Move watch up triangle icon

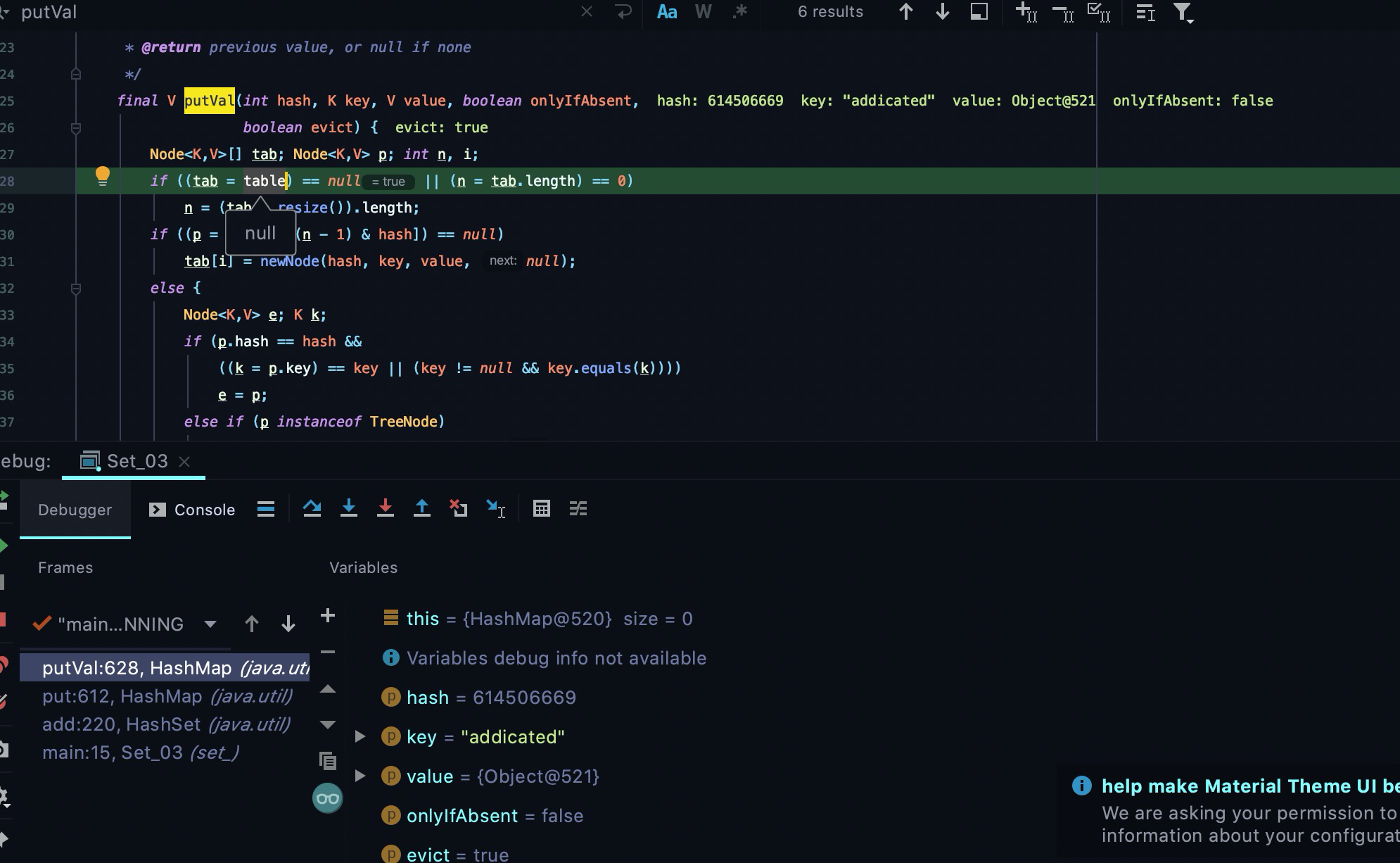tap(328, 689)
